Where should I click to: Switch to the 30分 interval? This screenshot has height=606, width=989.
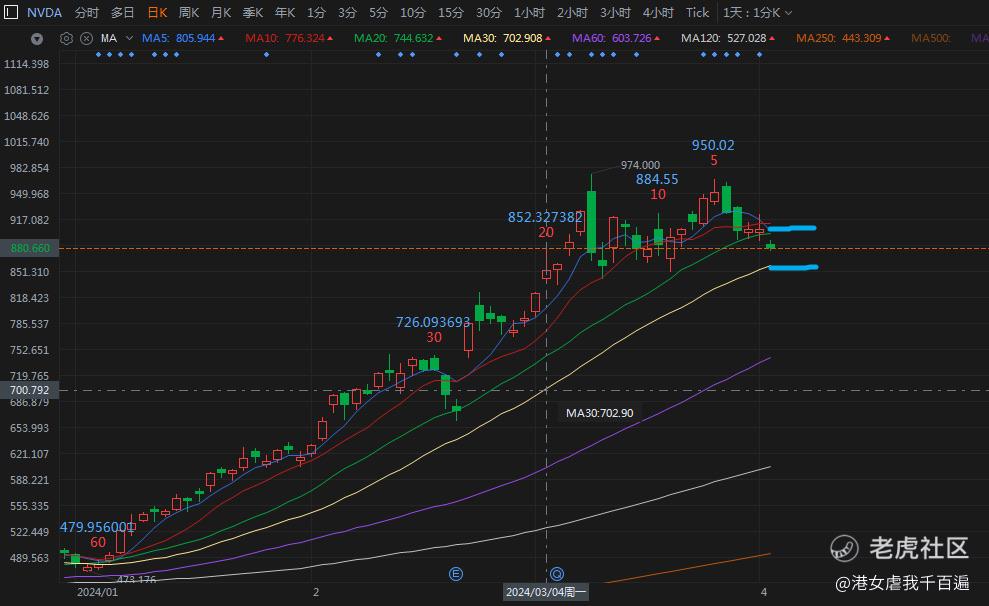pos(488,13)
